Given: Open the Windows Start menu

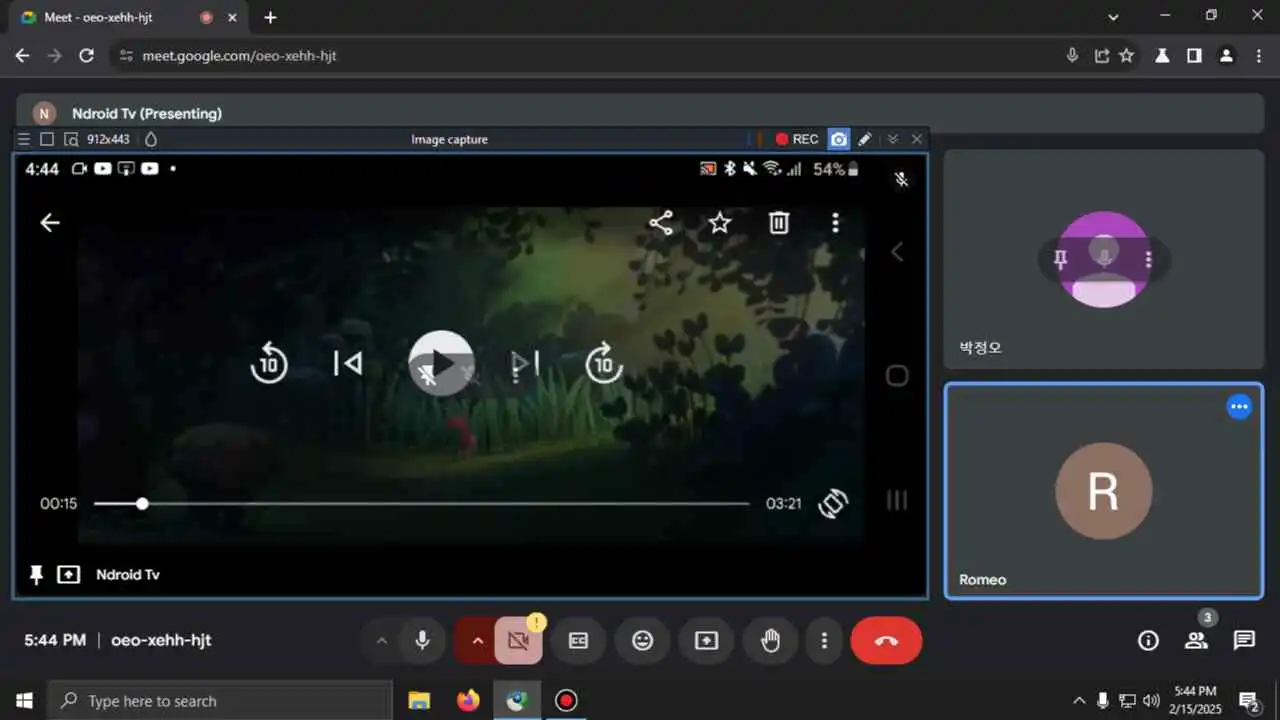Looking at the screenshot, I should pyautogui.click(x=24, y=700).
